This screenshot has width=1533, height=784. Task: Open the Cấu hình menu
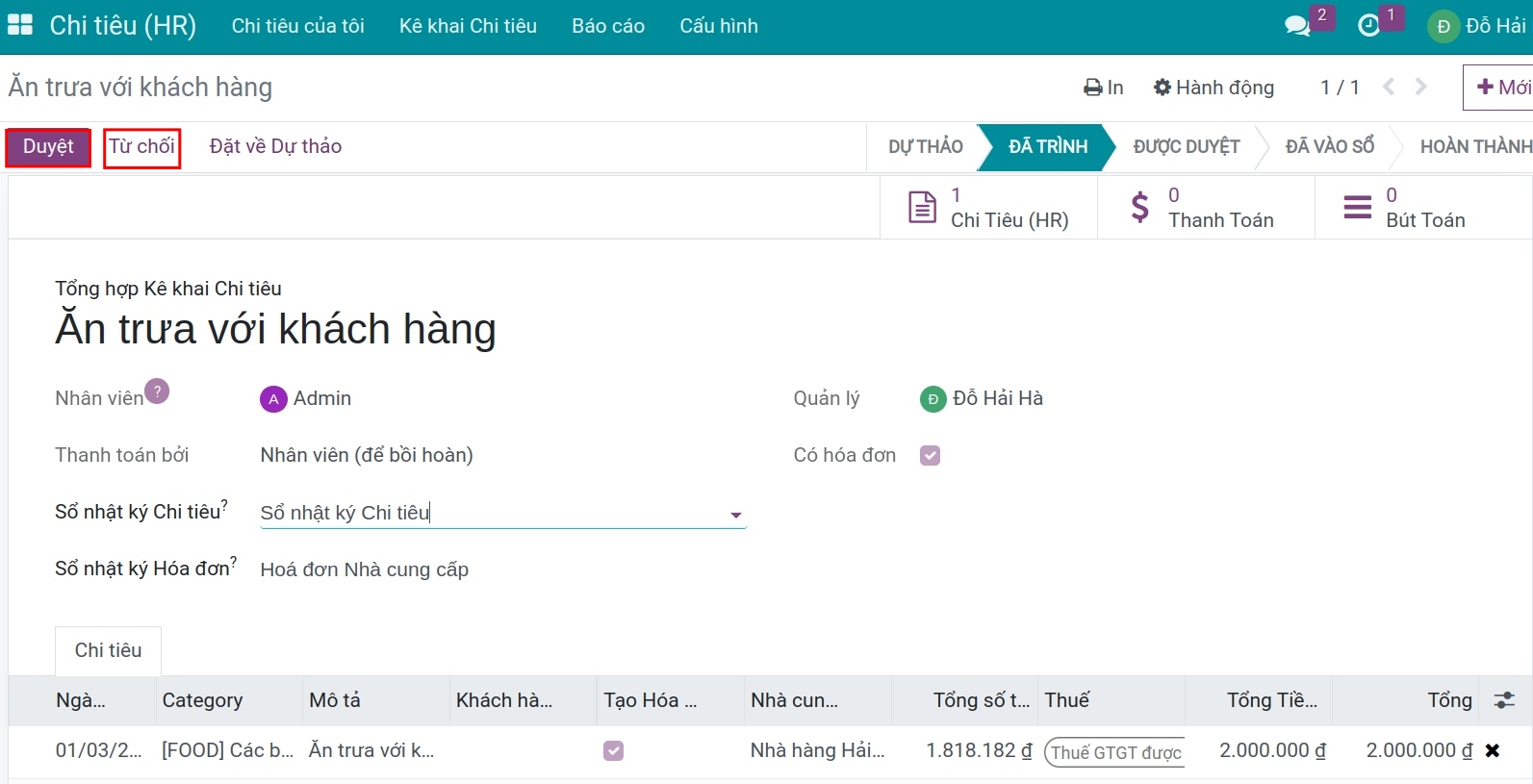[x=719, y=26]
